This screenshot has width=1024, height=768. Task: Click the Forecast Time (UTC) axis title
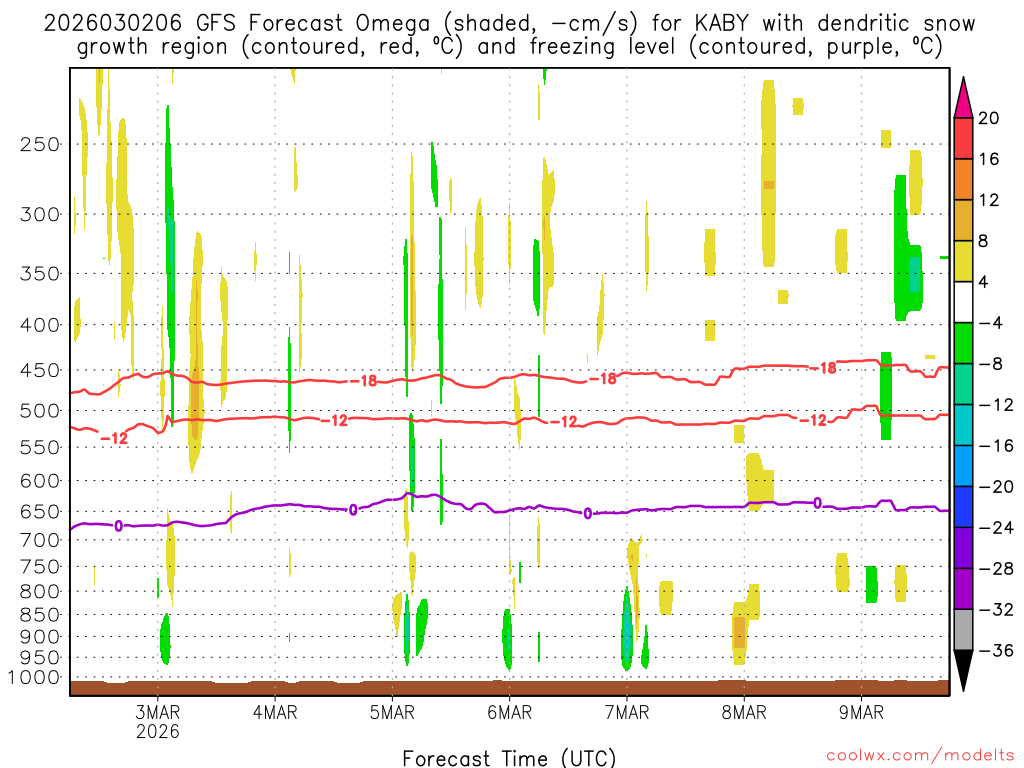[x=509, y=758]
